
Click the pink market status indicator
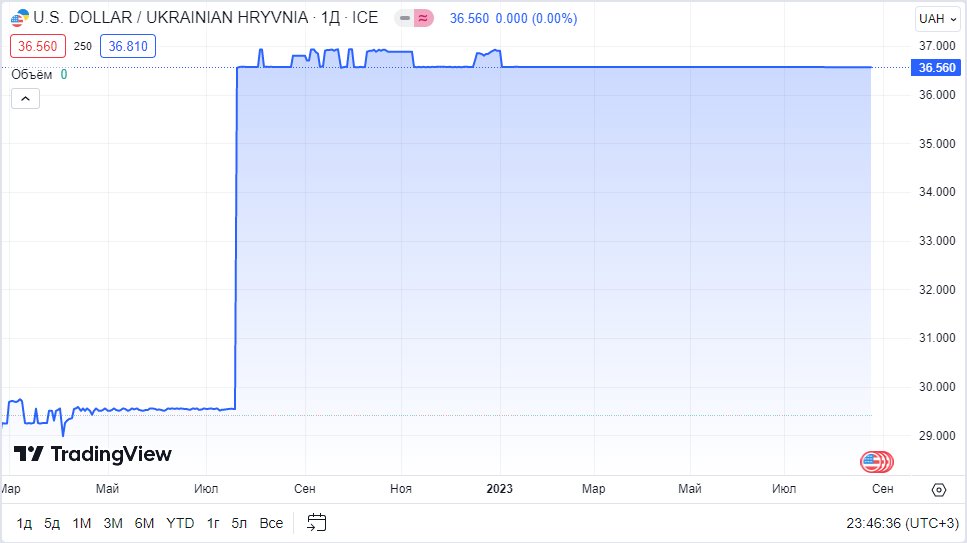[423, 18]
